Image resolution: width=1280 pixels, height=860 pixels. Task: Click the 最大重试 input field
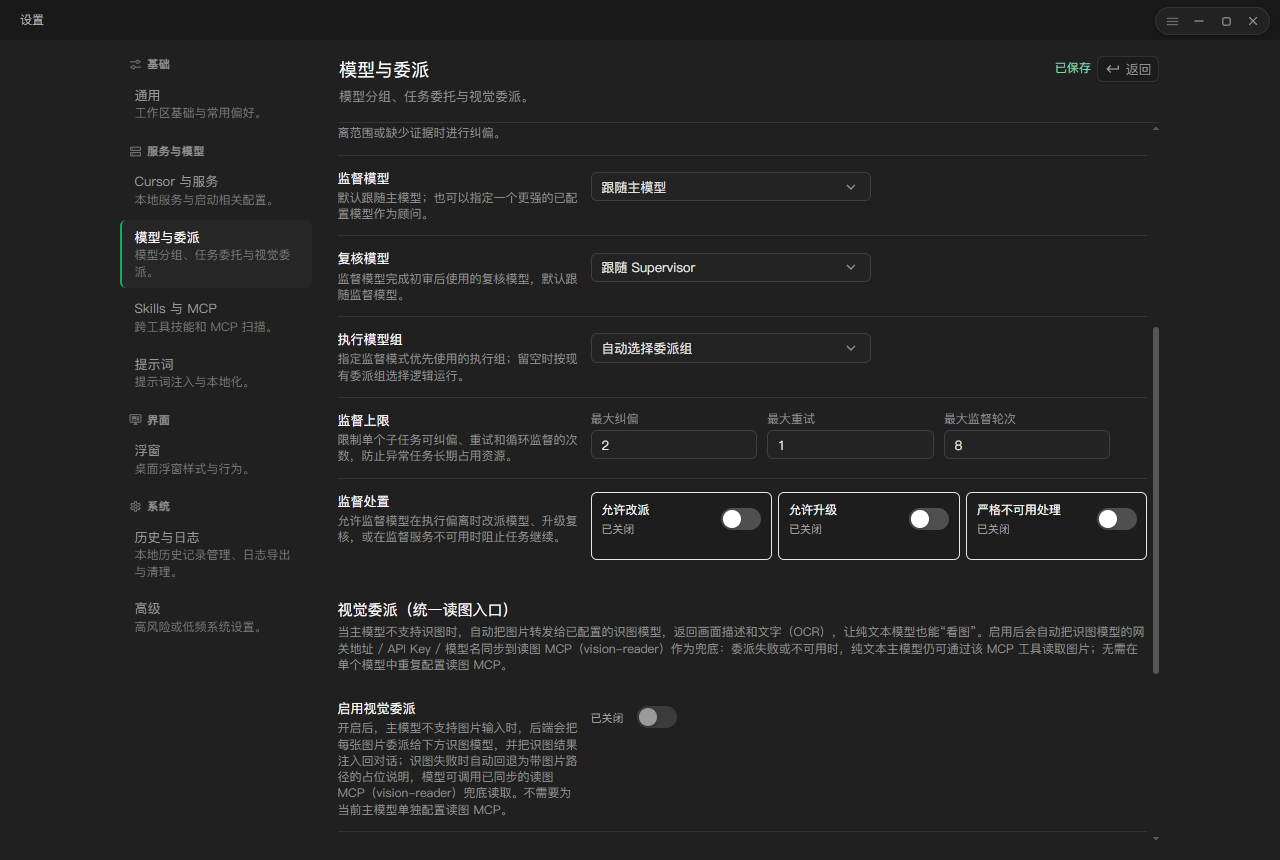pos(850,445)
